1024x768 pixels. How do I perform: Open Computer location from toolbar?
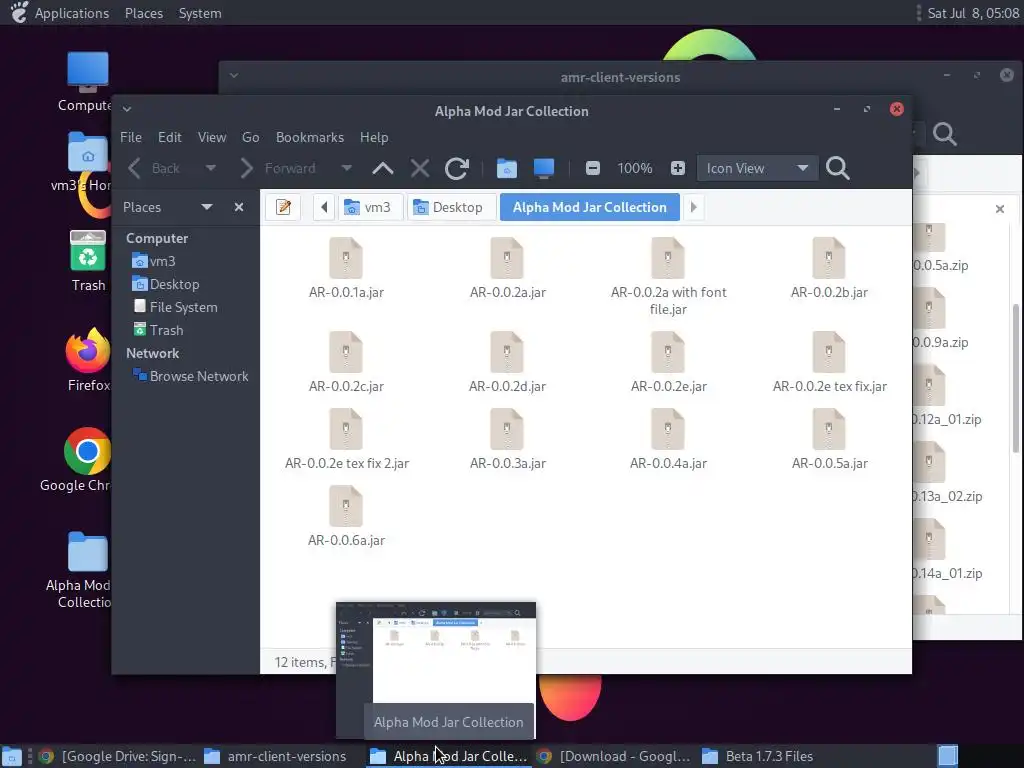click(544, 168)
